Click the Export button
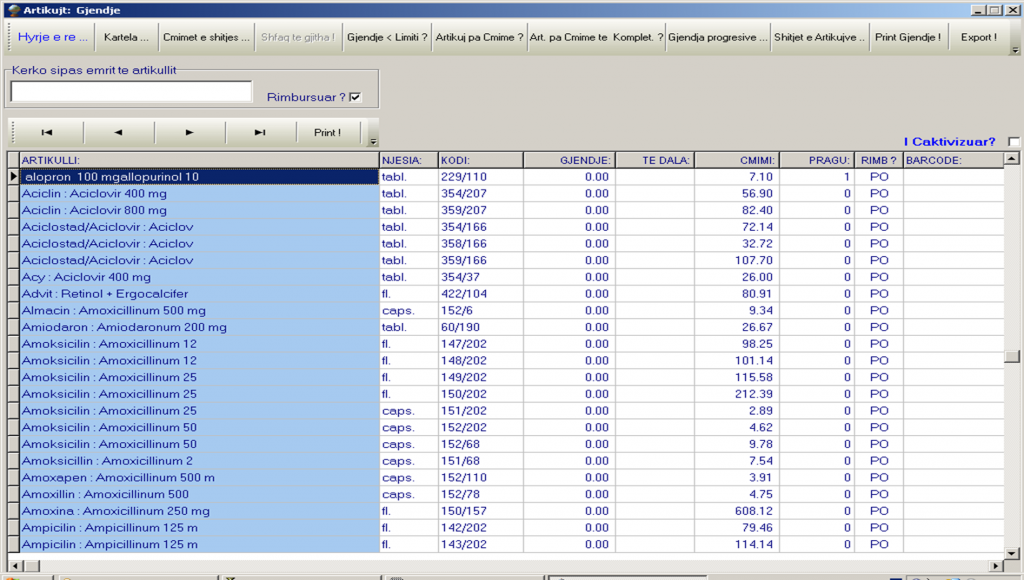 (x=979, y=37)
